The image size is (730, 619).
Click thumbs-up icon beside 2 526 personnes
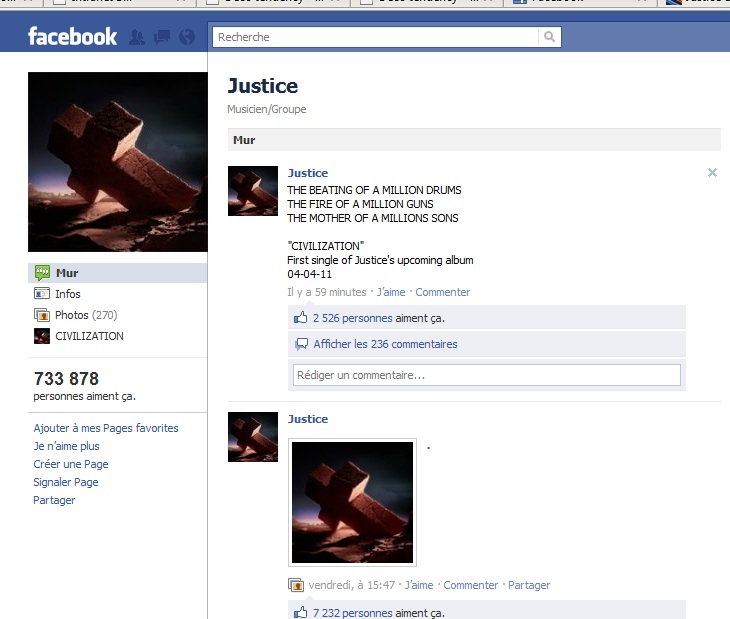click(301, 318)
